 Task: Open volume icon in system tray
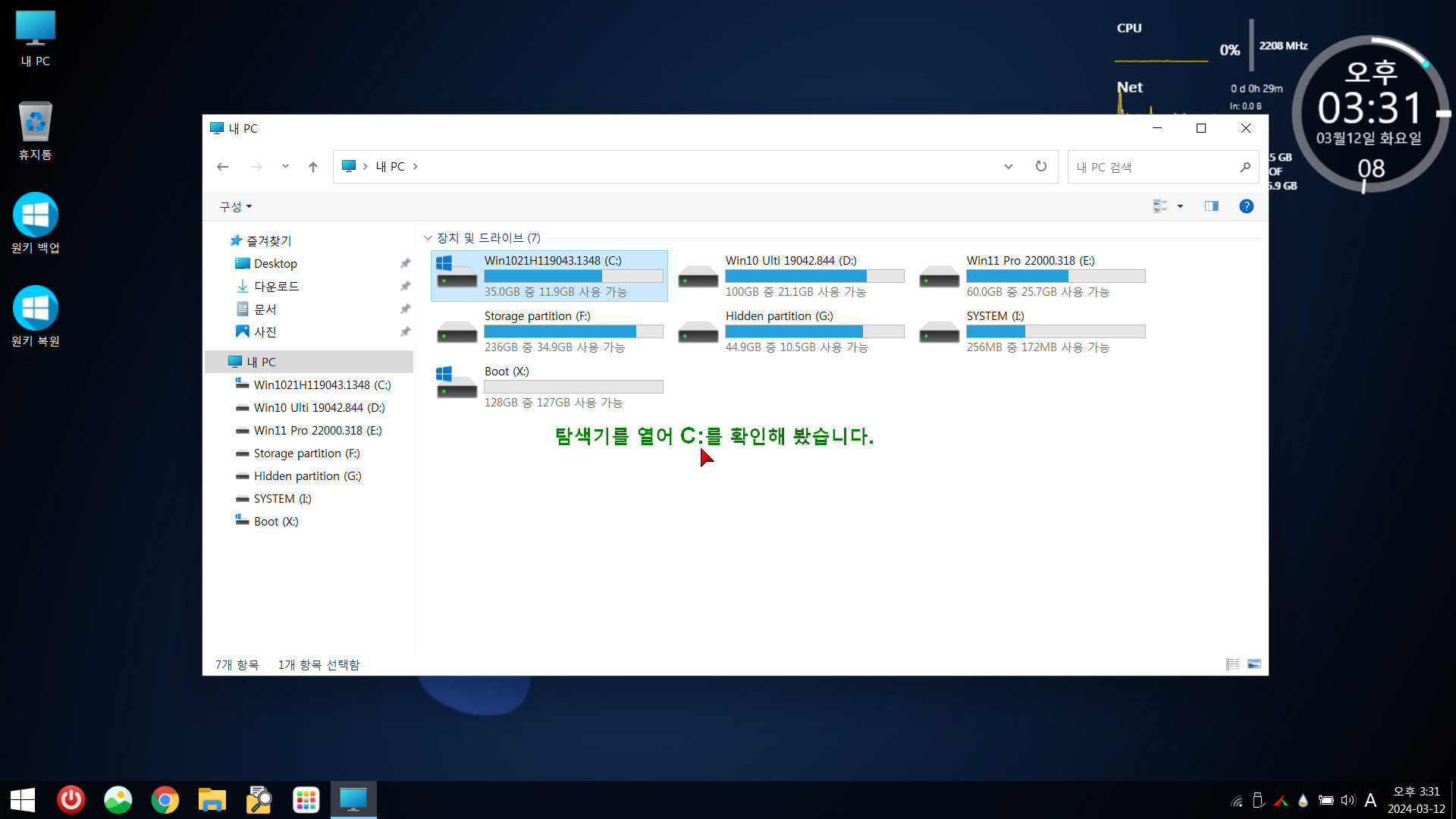click(x=1348, y=800)
